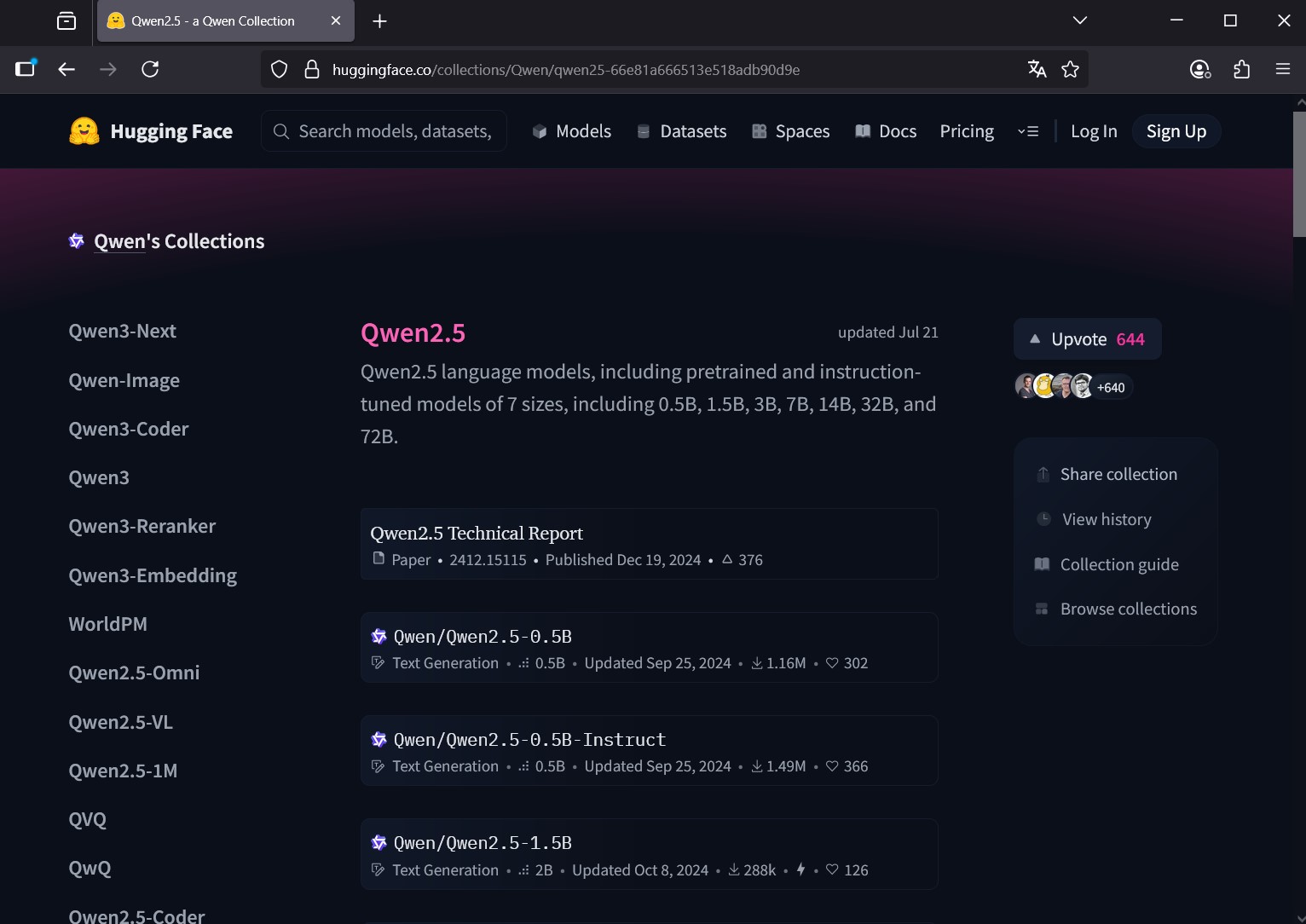The height and width of the screenshot is (924, 1306).
Task: Open the list all tabs dropdown
Action: (1080, 20)
